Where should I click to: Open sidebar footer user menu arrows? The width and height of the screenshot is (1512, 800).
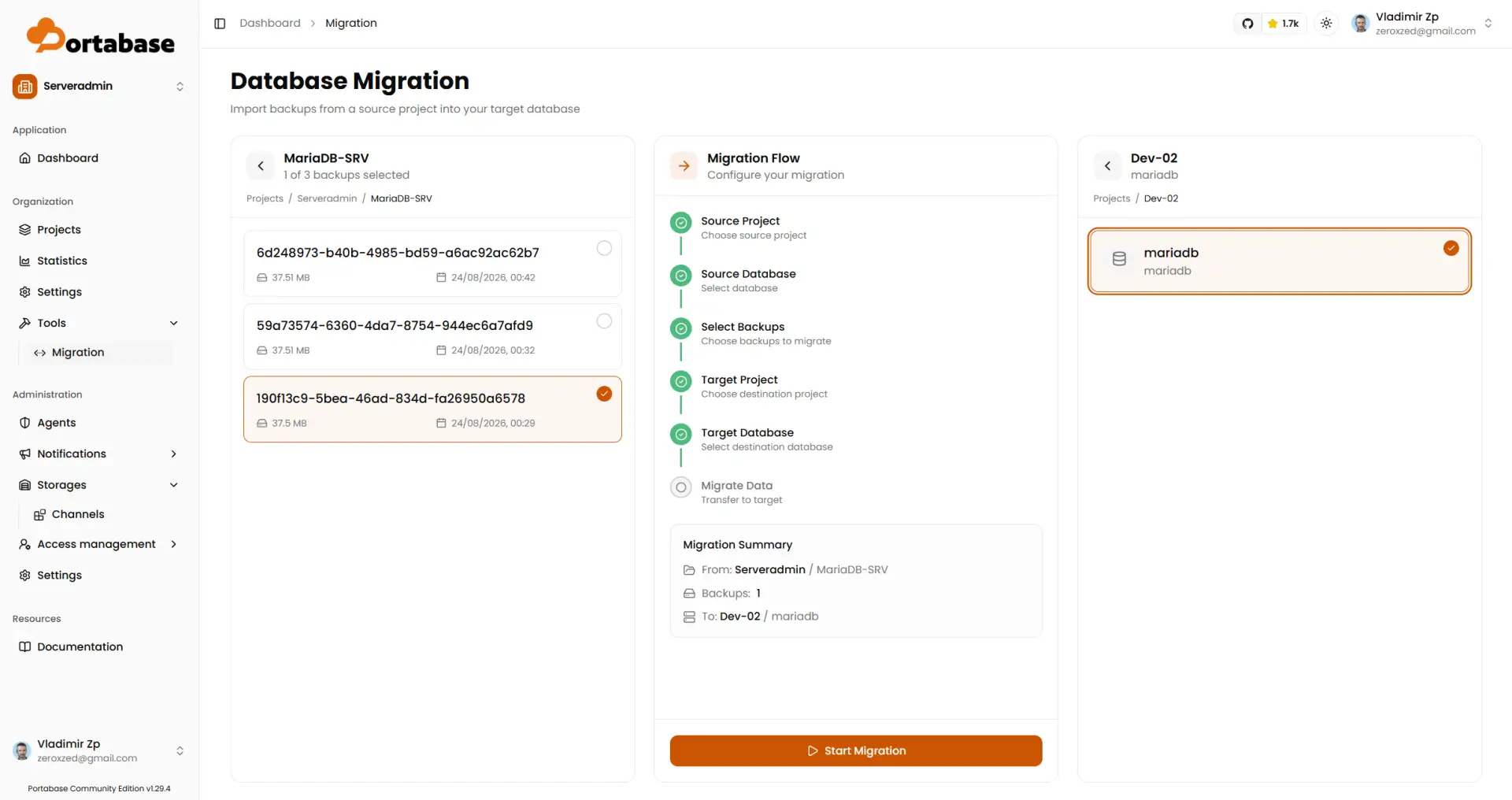click(x=180, y=750)
